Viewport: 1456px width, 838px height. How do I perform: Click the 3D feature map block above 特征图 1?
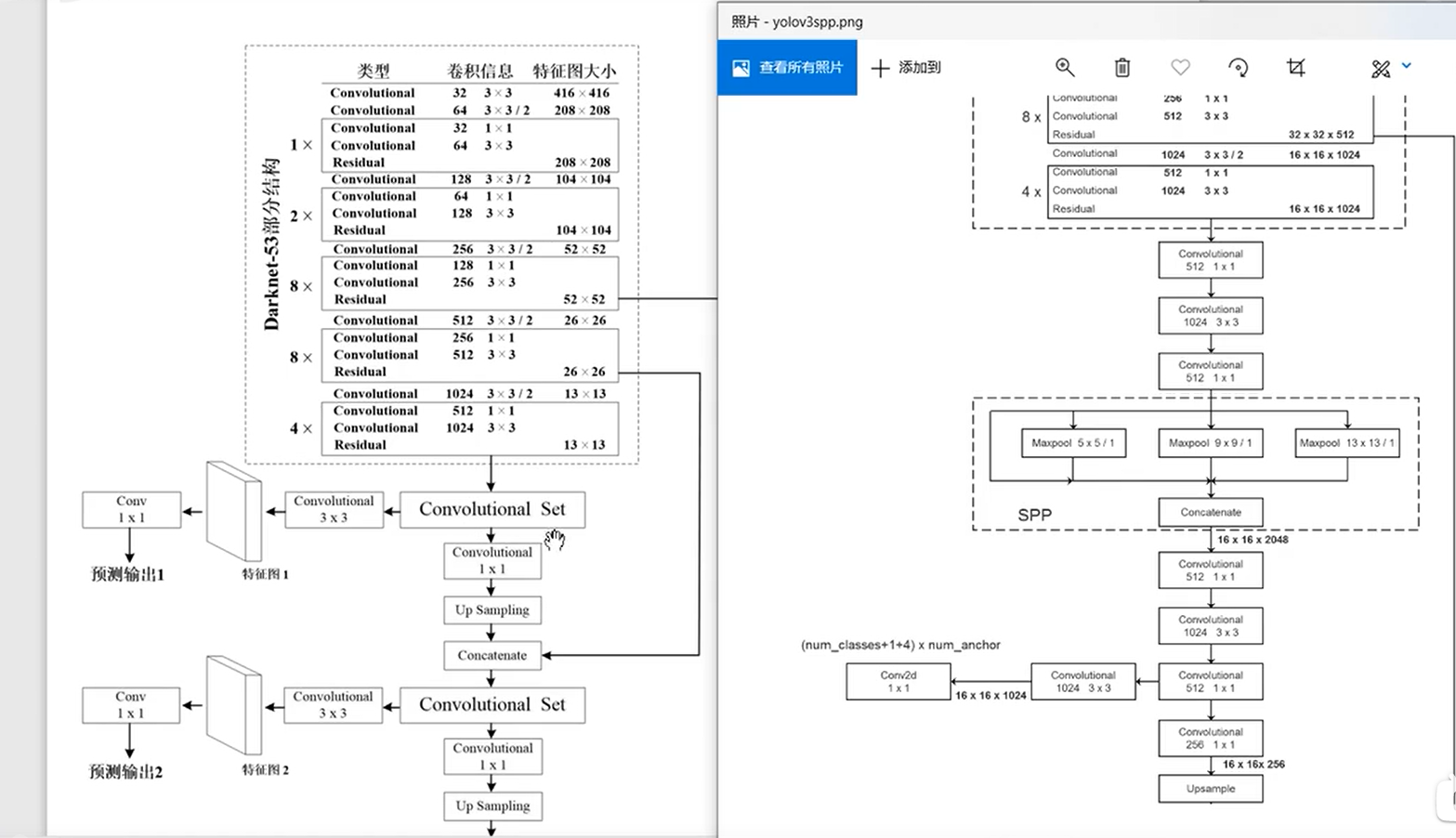[x=234, y=512]
